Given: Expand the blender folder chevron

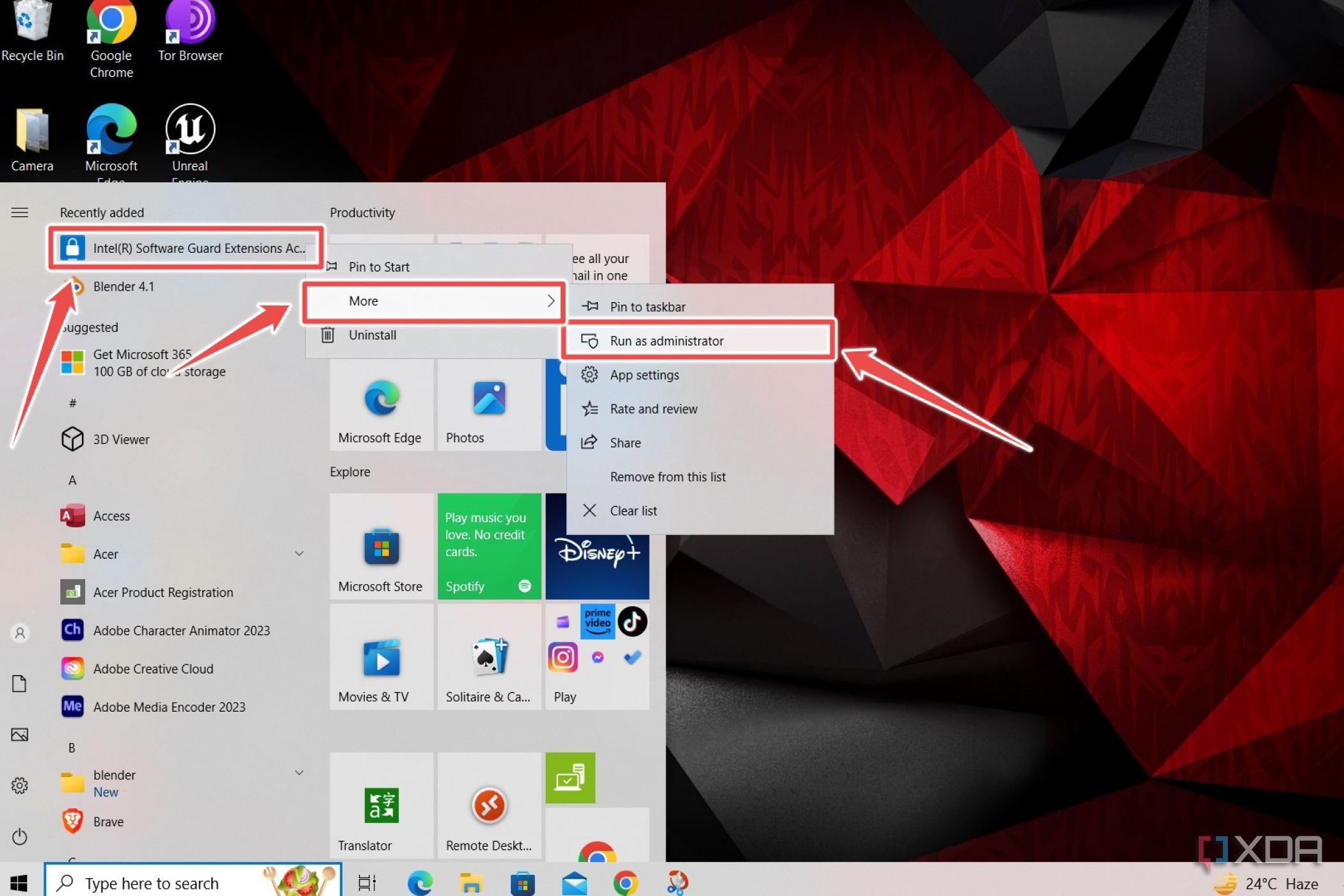Looking at the screenshot, I should (x=299, y=773).
